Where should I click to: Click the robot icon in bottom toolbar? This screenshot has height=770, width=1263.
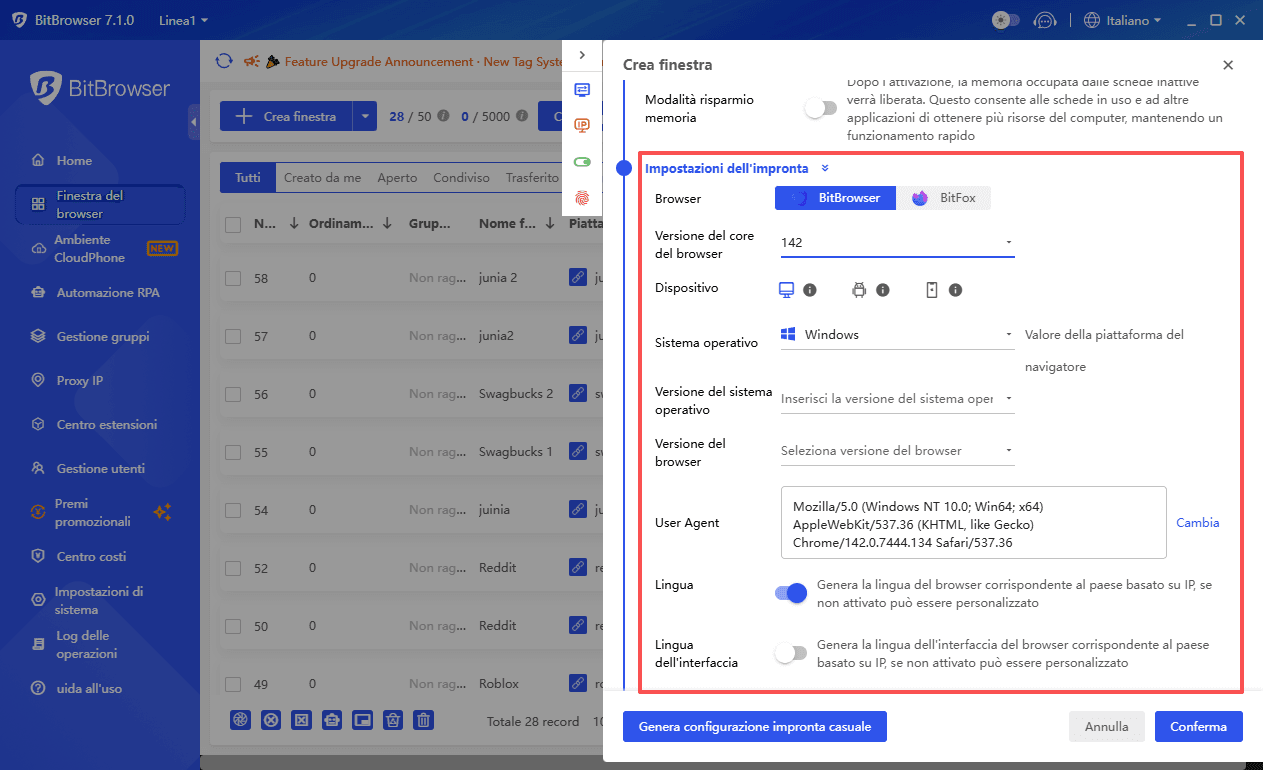[x=332, y=720]
